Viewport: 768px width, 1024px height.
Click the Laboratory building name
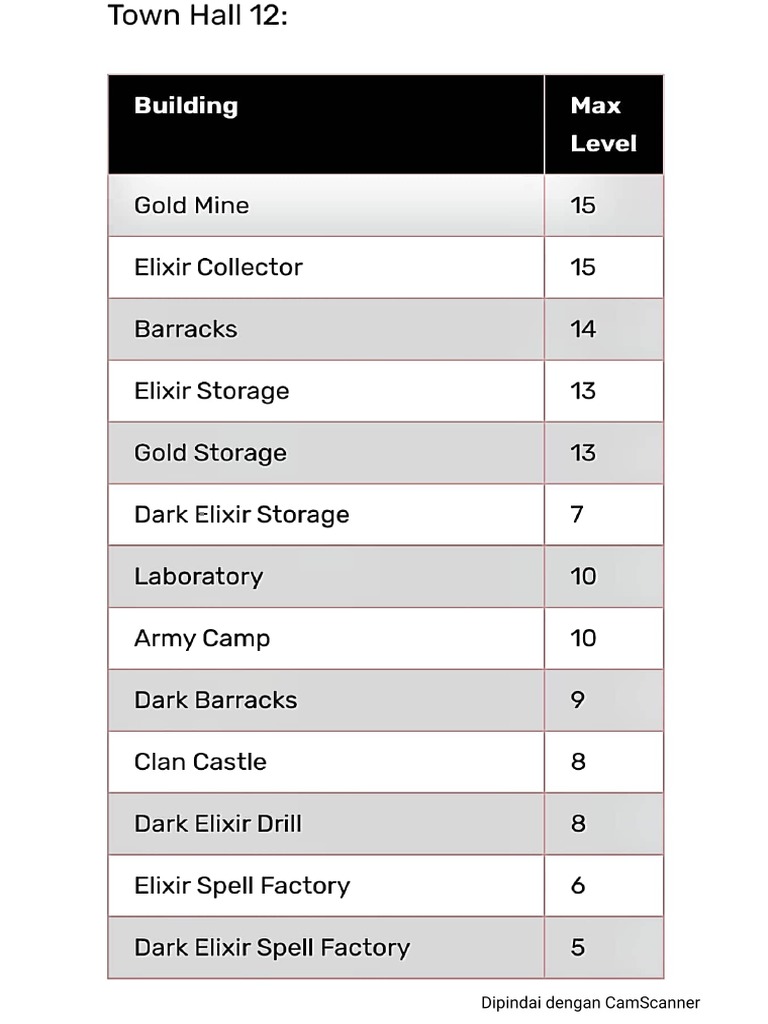click(x=199, y=576)
